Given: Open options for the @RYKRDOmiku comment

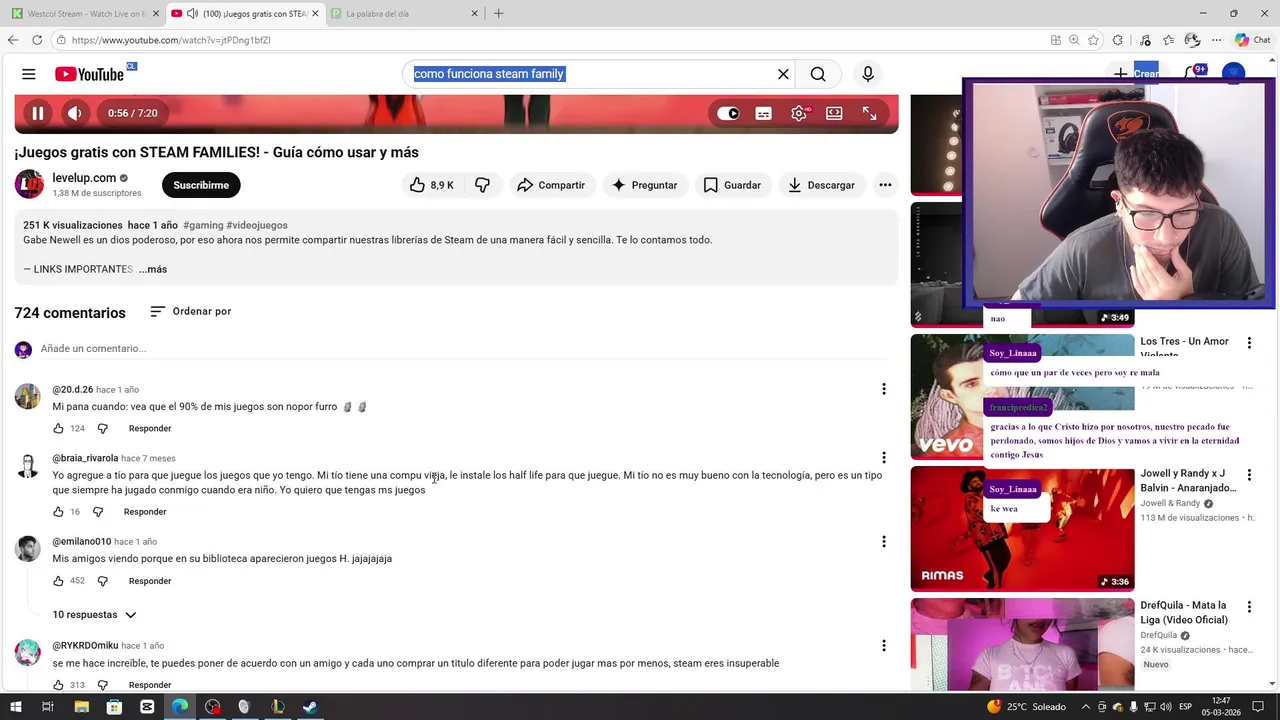Looking at the screenshot, I should 883,645.
